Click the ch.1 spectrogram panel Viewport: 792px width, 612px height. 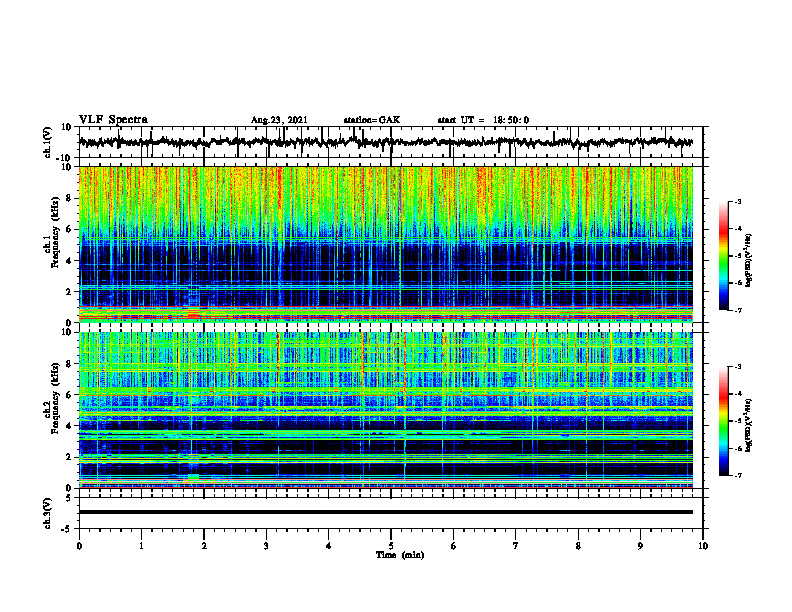point(386,244)
